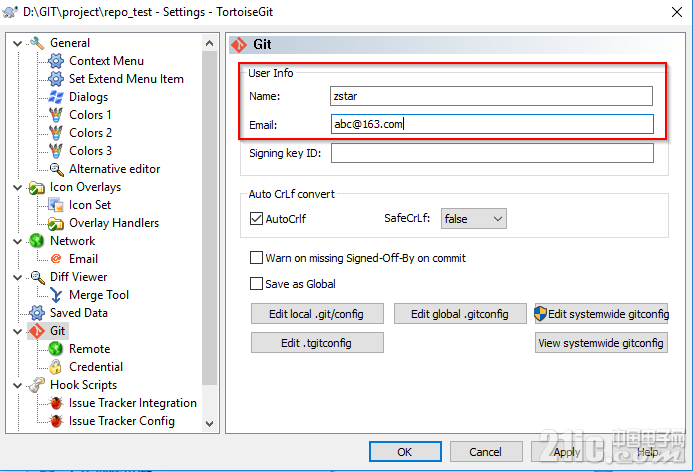
Task: Click the Email at-sign icon
Action: [x=56, y=259]
